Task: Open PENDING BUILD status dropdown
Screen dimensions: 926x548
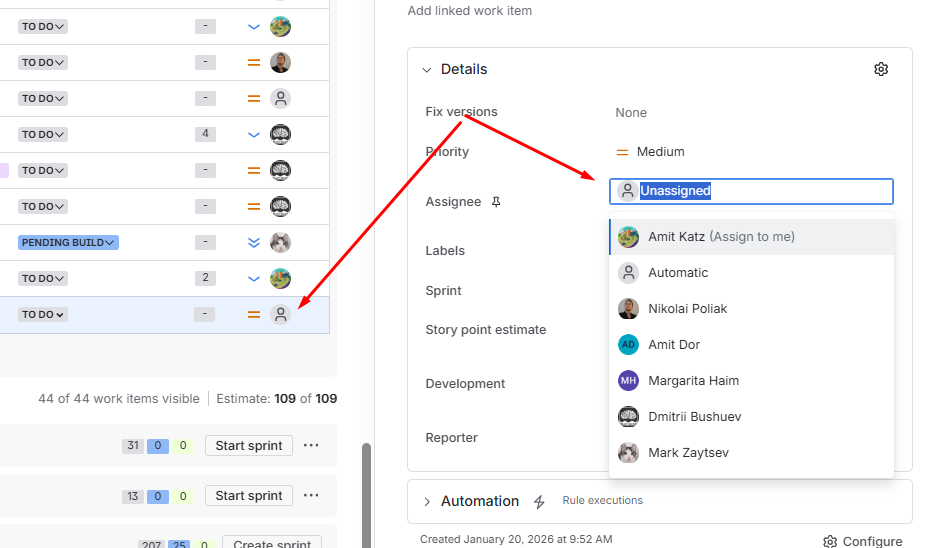Action: [68, 243]
